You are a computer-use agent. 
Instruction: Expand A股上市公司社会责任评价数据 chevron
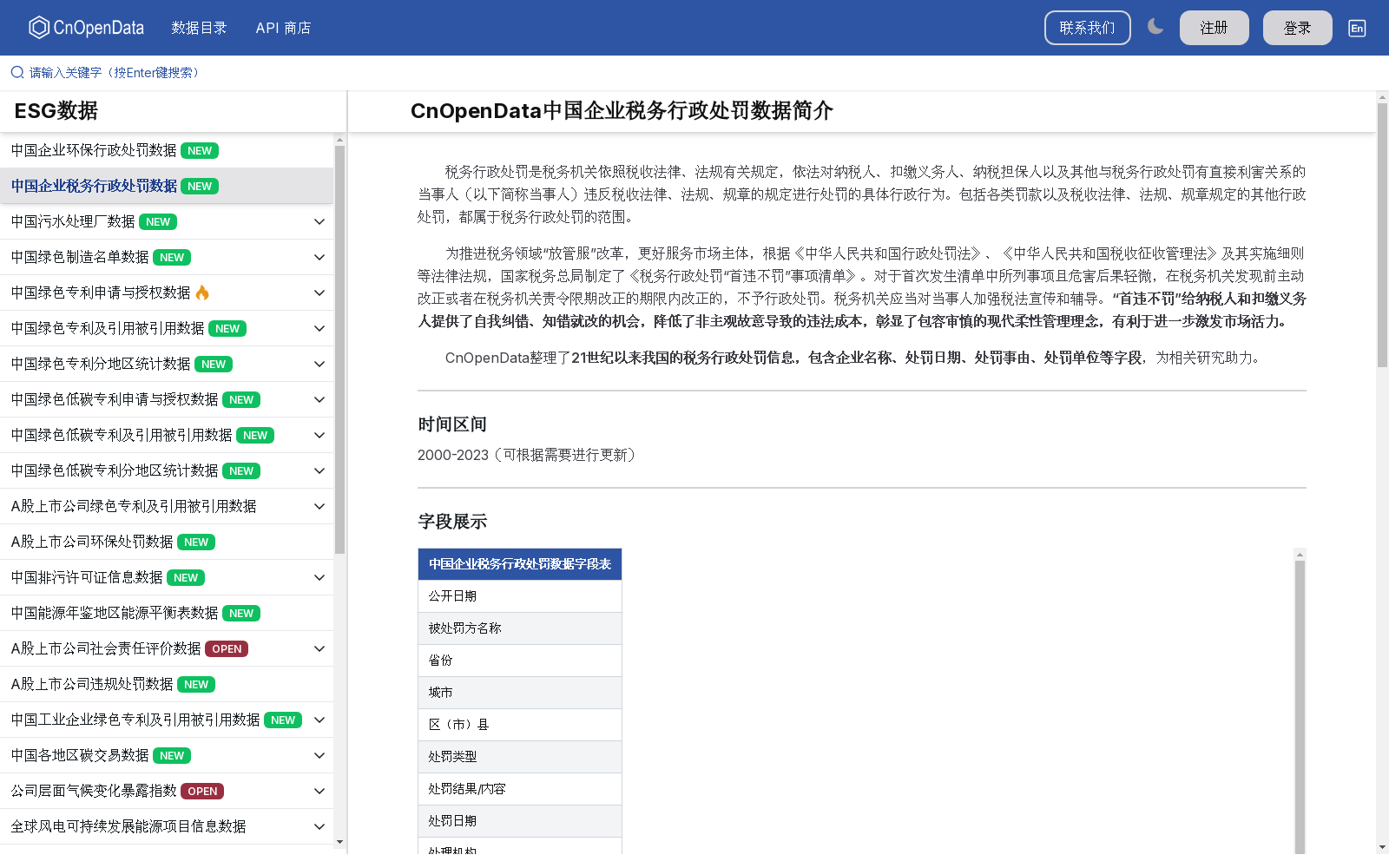(319, 648)
